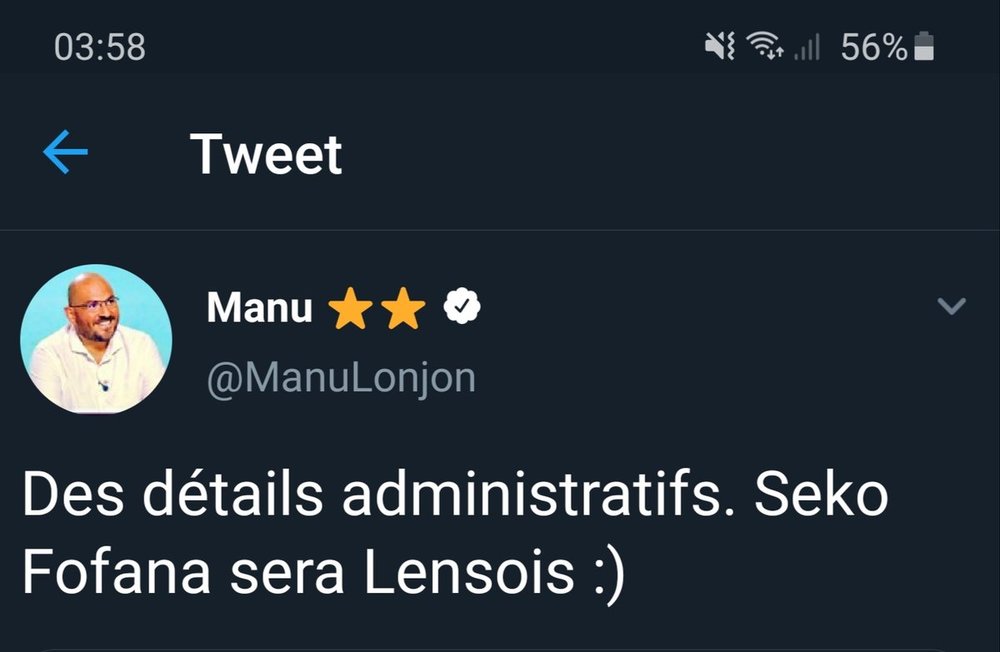Click the second gold star emoji
The width and height of the screenshot is (1000, 652).
403,307
